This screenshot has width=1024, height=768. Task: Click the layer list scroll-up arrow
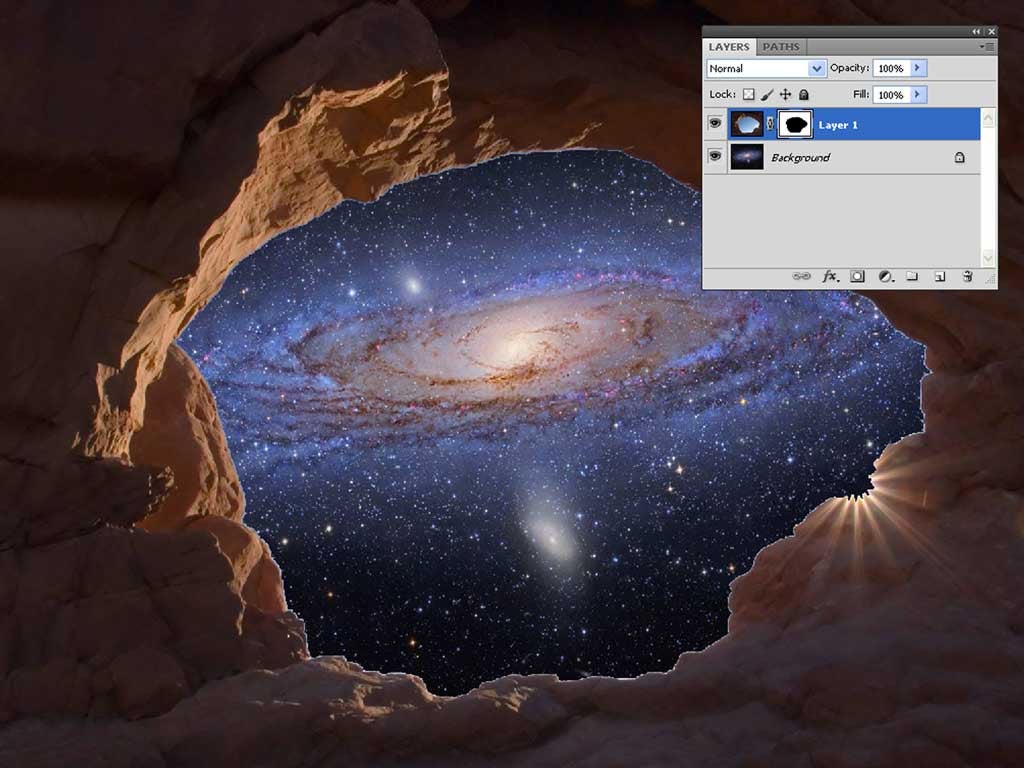[x=988, y=118]
